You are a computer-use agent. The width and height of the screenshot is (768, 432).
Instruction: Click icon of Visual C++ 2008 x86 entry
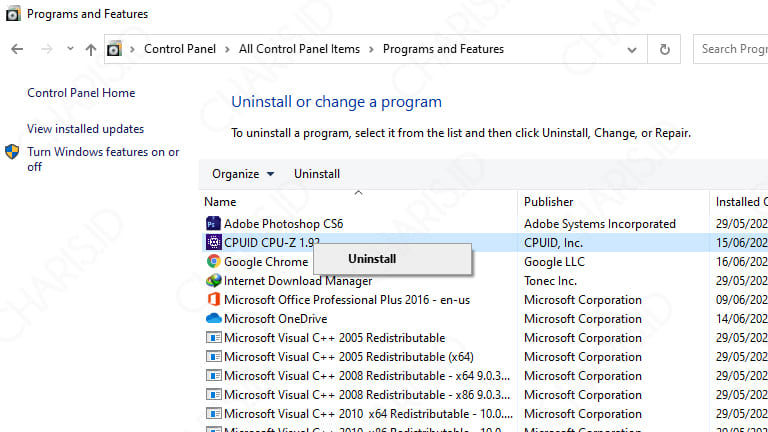(213, 395)
